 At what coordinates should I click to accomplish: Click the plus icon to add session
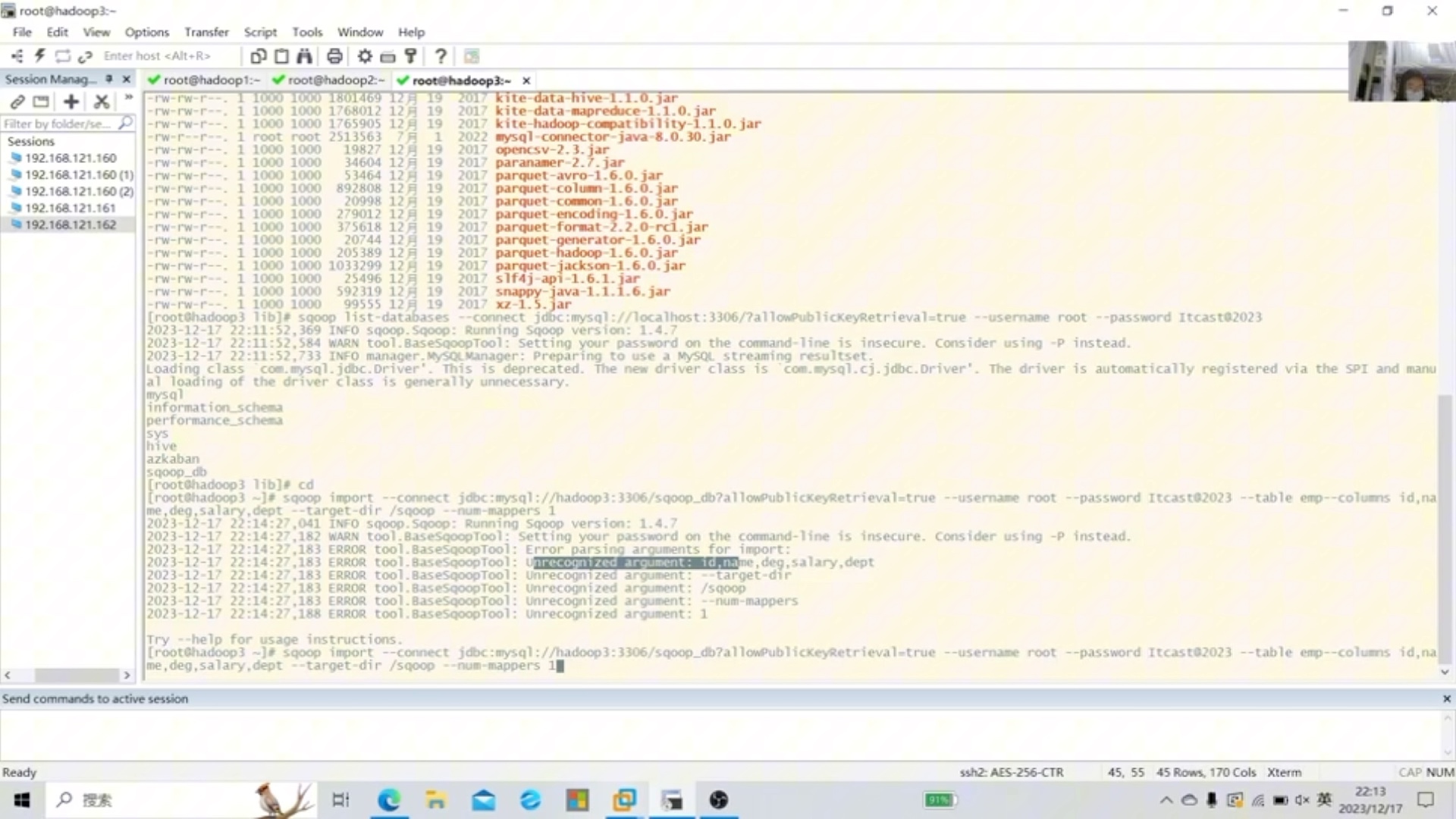(x=71, y=102)
